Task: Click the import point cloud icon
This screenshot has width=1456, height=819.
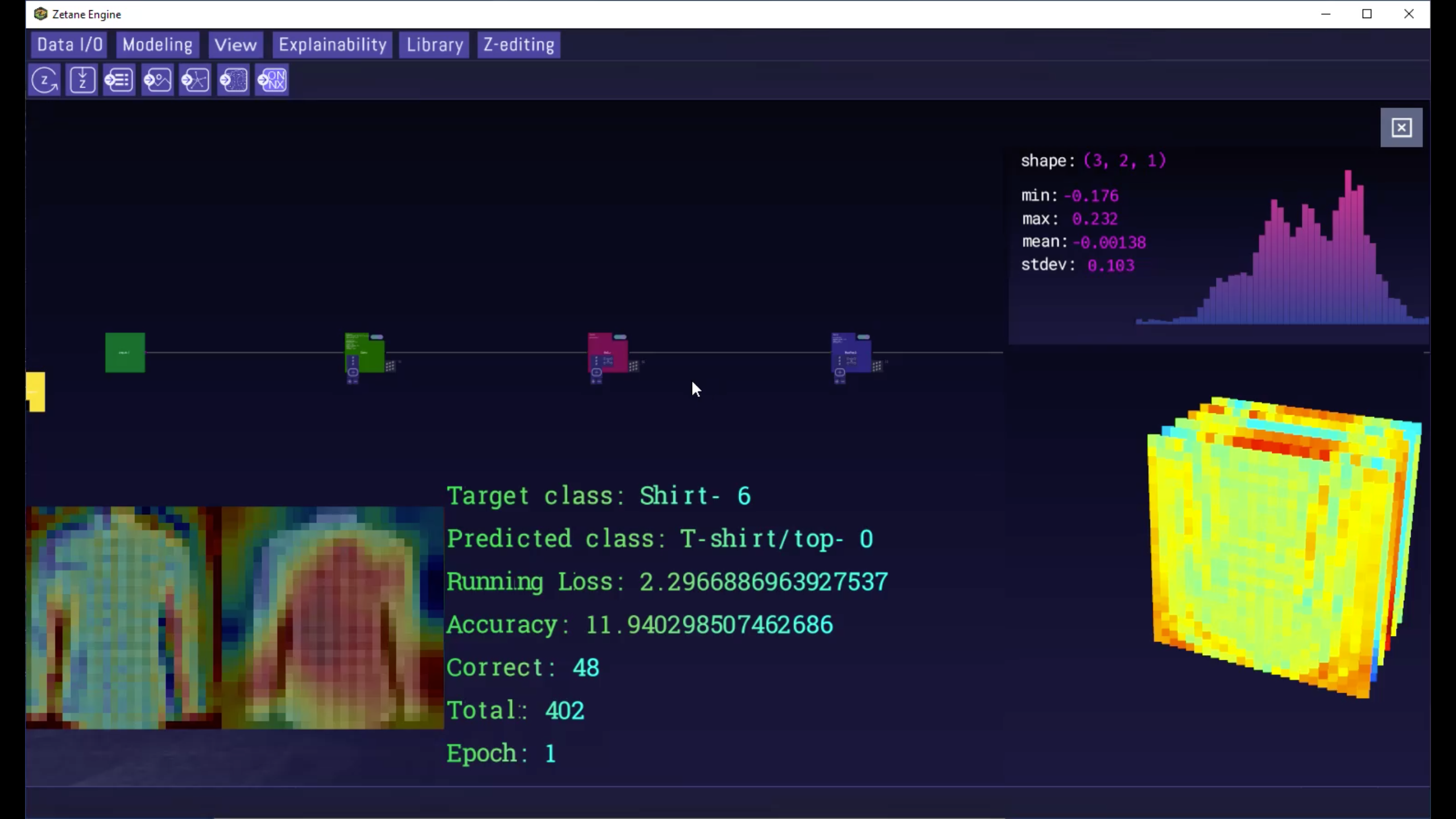Action: [x=233, y=80]
